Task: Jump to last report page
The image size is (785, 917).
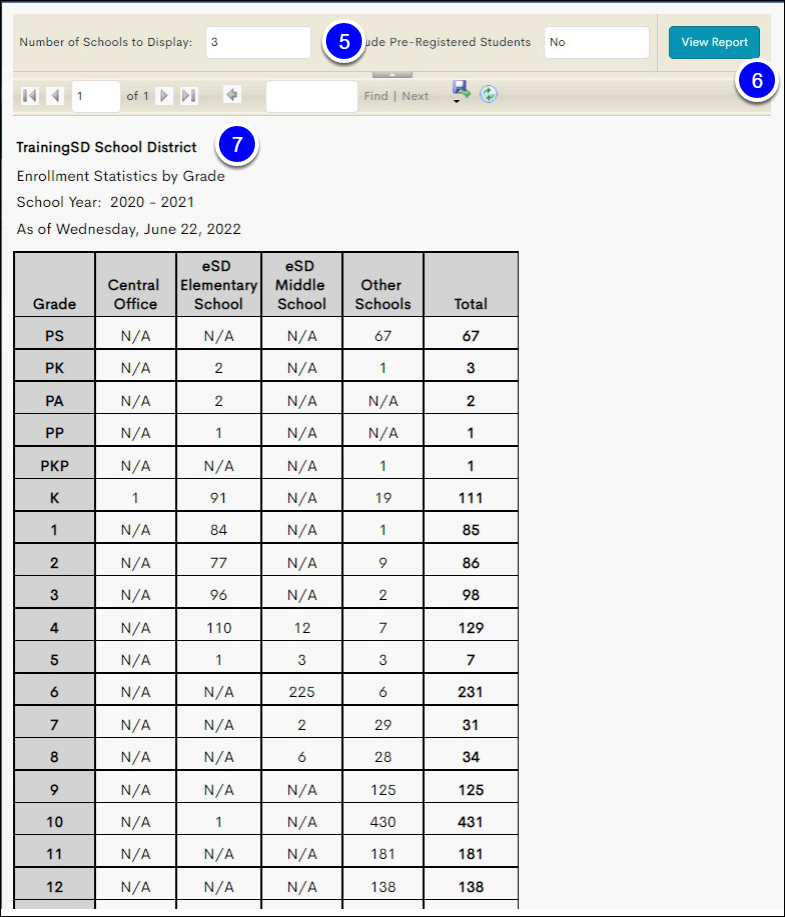Action: point(188,95)
